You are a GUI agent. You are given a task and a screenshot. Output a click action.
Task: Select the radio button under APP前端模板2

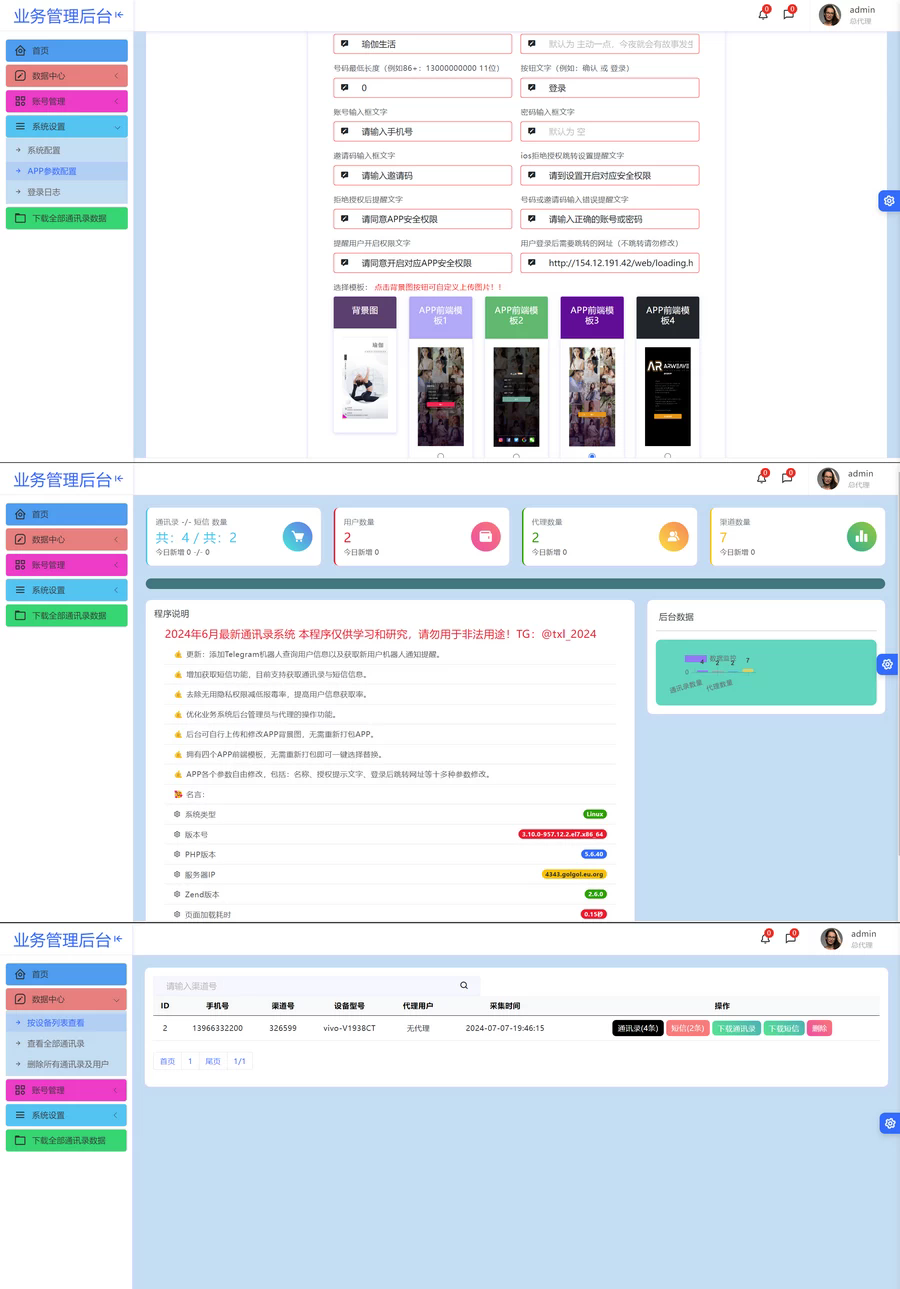pyautogui.click(x=516, y=456)
